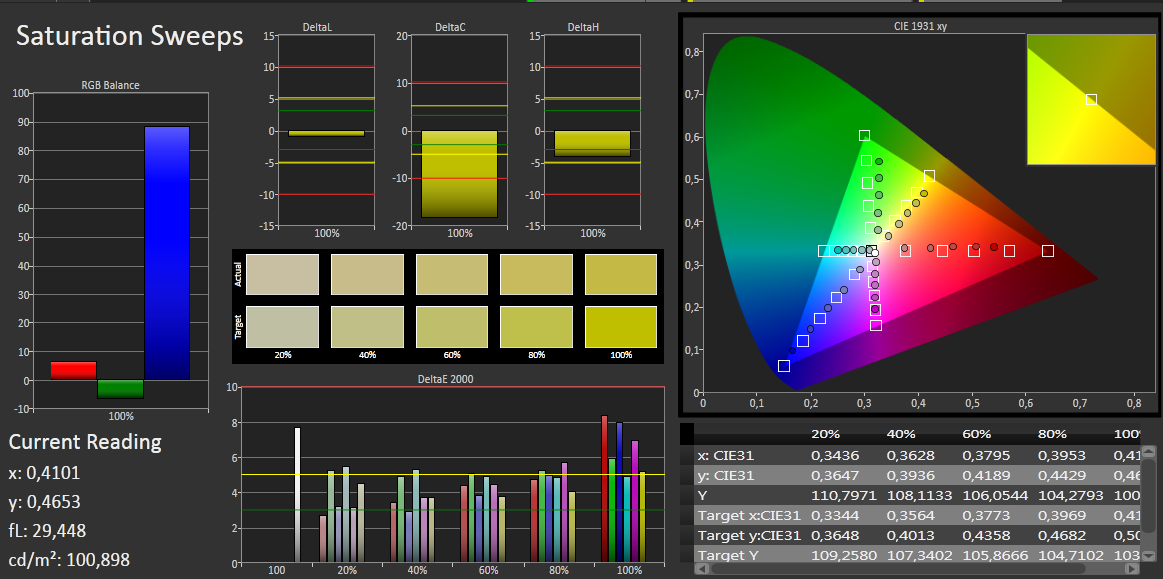Select the 60% column header in table

coord(977,434)
